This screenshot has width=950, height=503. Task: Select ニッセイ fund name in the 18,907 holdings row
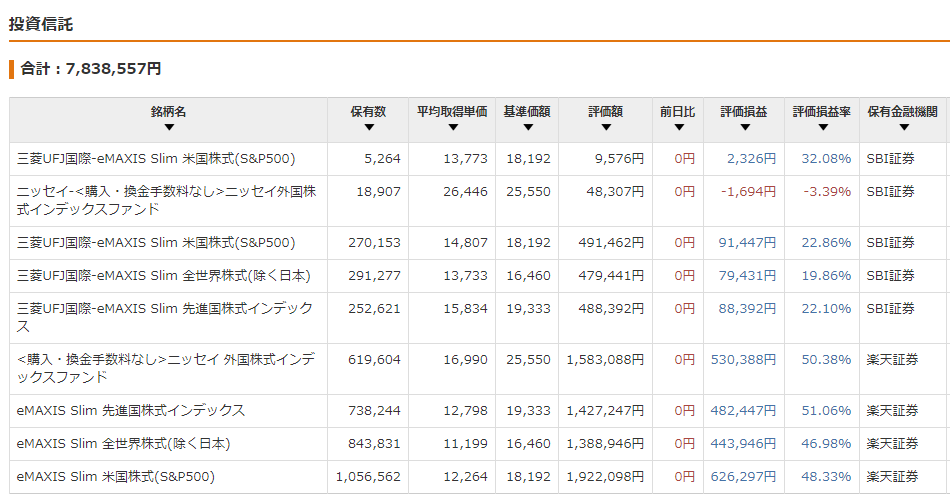click(167, 201)
